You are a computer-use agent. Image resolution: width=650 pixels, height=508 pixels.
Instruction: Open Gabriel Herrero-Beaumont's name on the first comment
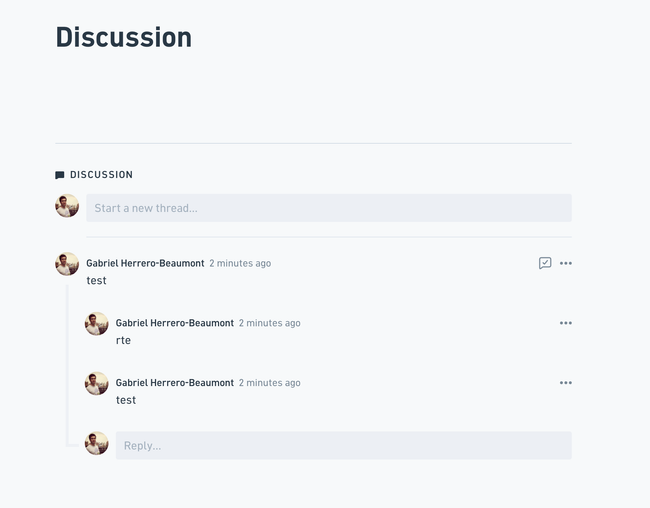[x=145, y=263]
